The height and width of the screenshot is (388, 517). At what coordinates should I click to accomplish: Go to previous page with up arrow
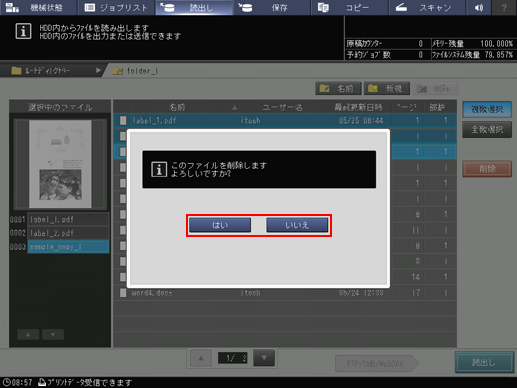(x=201, y=358)
